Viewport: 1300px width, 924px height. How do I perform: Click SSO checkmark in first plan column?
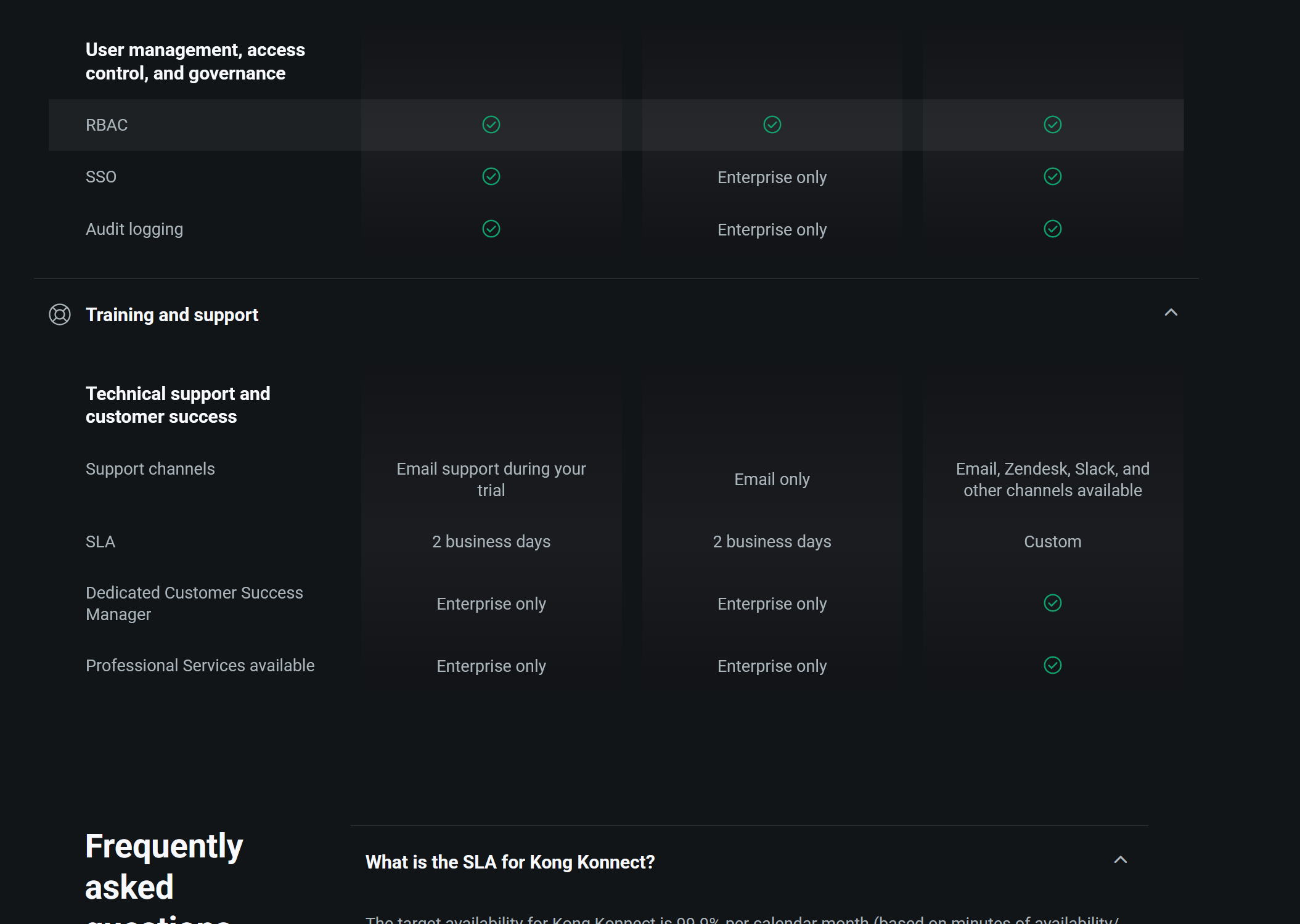(491, 176)
